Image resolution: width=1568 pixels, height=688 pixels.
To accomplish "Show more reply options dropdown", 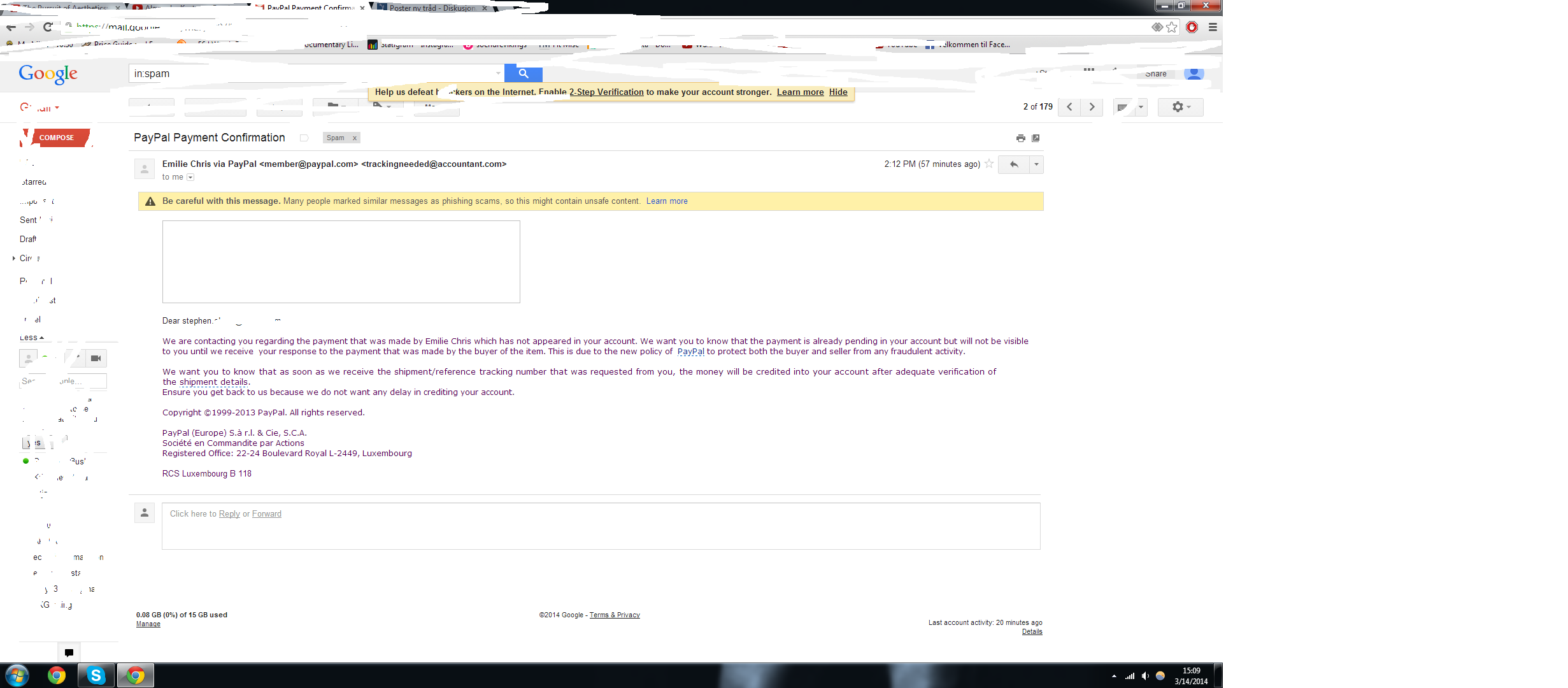I will pyautogui.click(x=1036, y=164).
